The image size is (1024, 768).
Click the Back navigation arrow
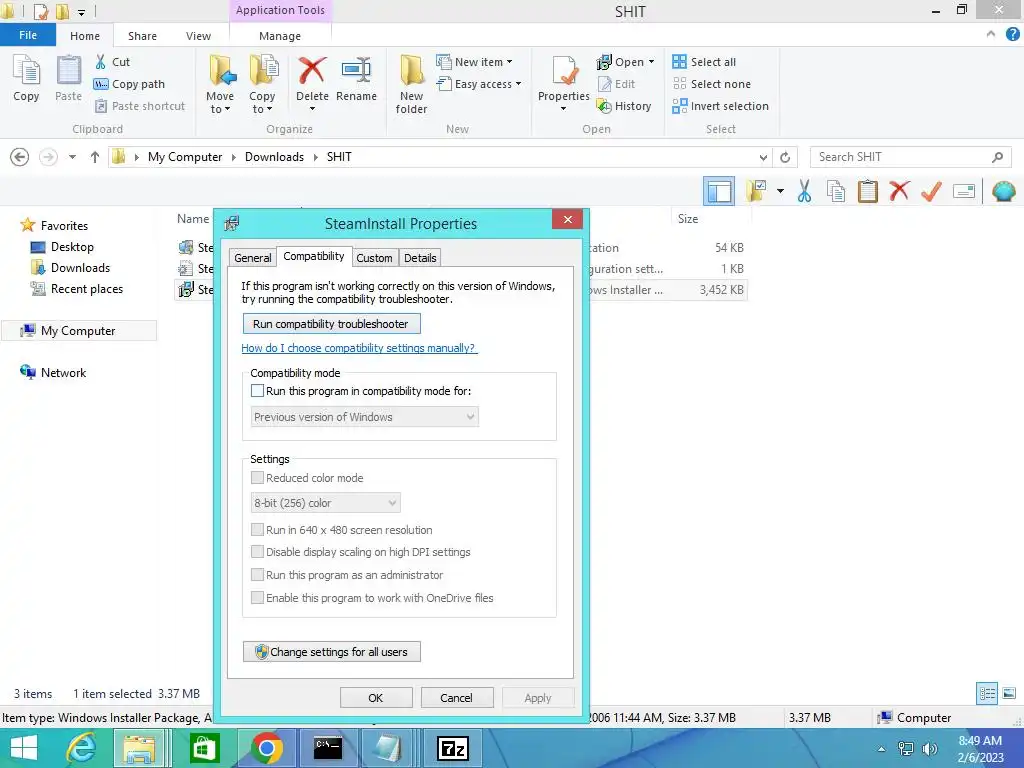pyautogui.click(x=20, y=157)
